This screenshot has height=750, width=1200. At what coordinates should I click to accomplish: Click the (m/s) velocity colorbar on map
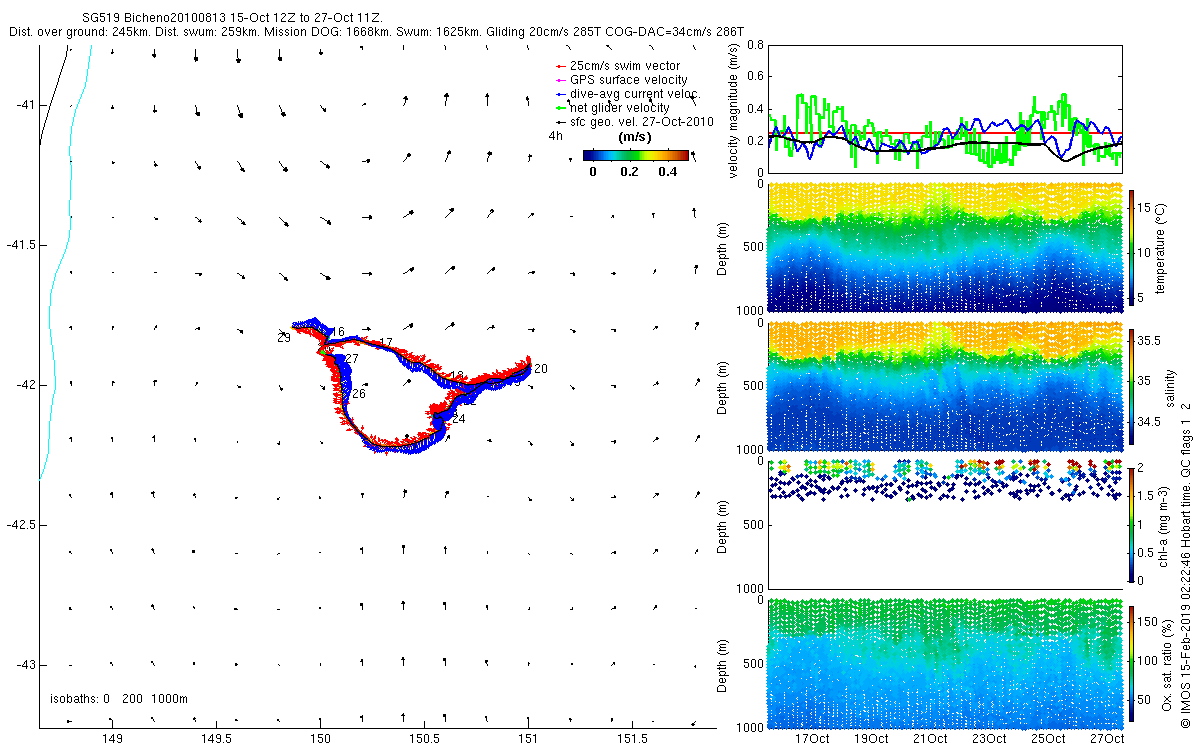click(x=636, y=155)
